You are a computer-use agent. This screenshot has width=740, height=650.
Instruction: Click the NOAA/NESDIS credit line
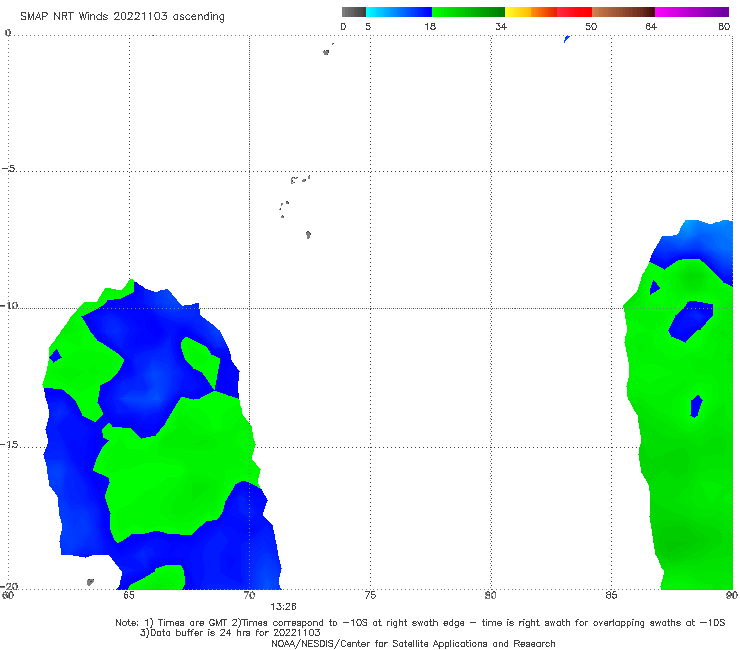click(x=413, y=643)
